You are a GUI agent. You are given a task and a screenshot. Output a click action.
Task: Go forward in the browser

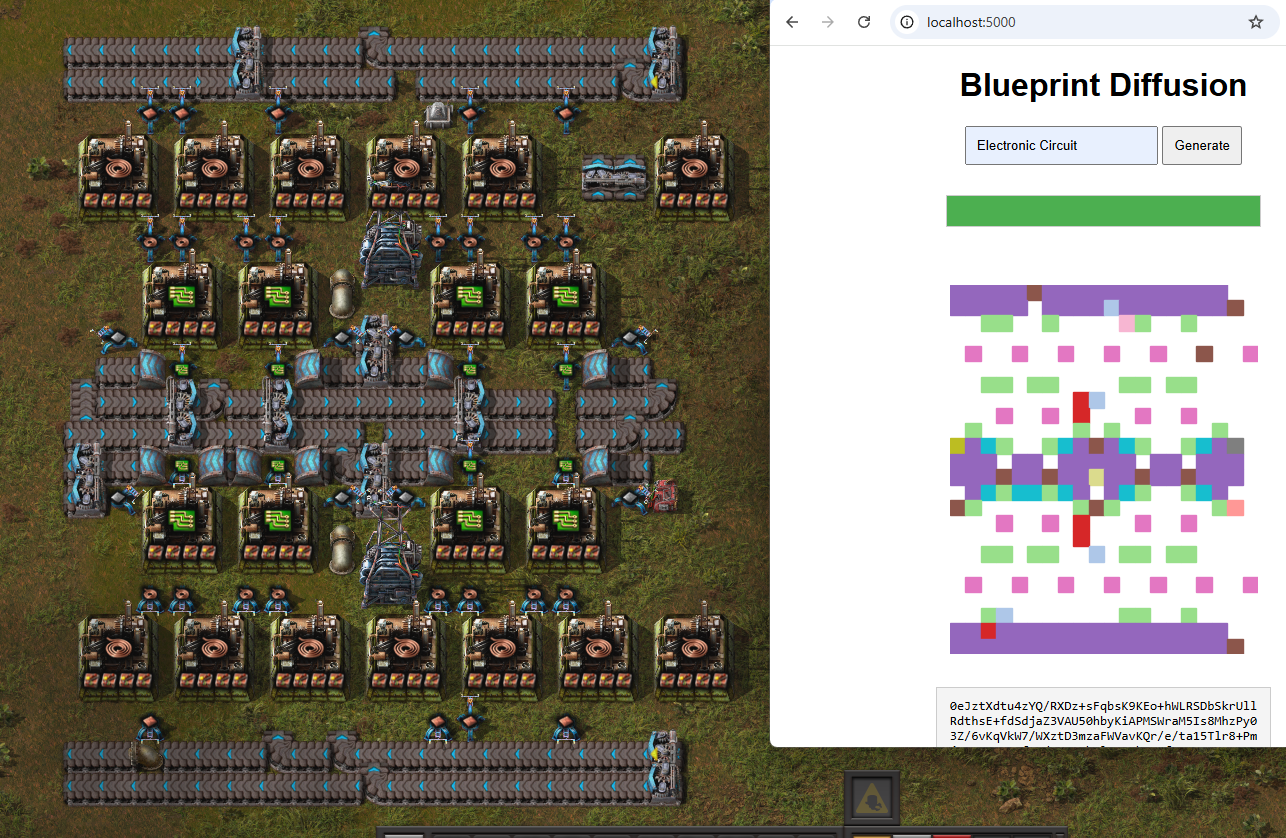[828, 22]
